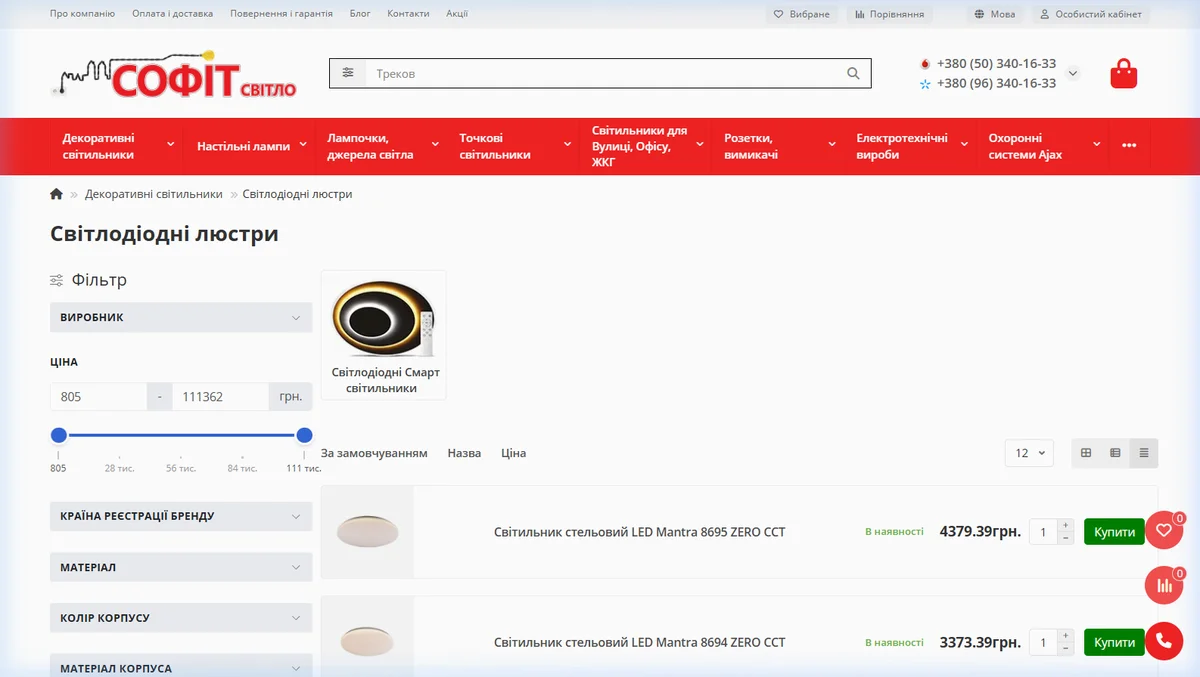Screen dimensions: 1200x677
Task: Increase quantity for Mantra 8695 ZERO CCT
Action: click(1065, 525)
